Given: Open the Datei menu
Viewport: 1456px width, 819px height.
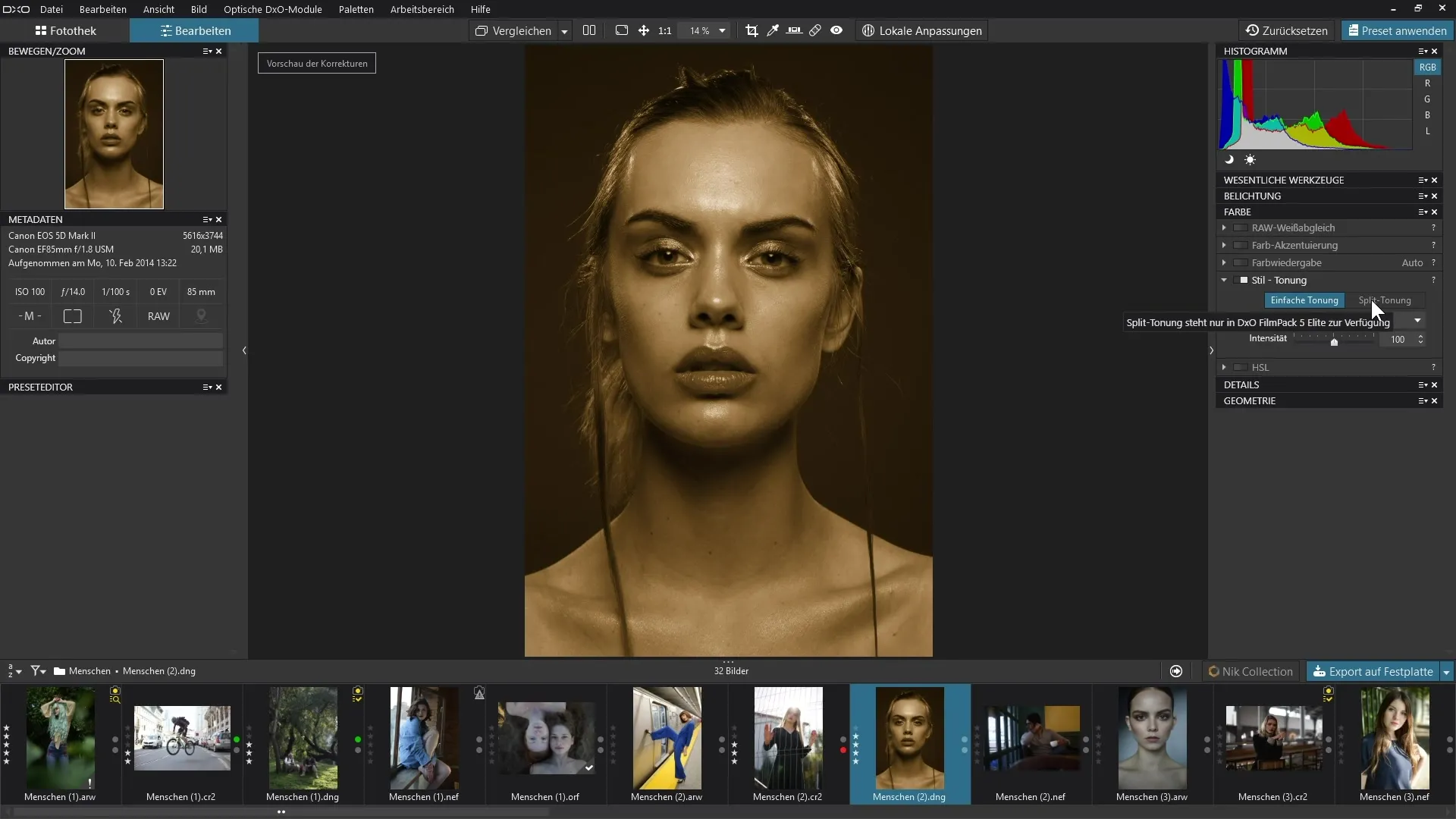Looking at the screenshot, I should pos(52,9).
